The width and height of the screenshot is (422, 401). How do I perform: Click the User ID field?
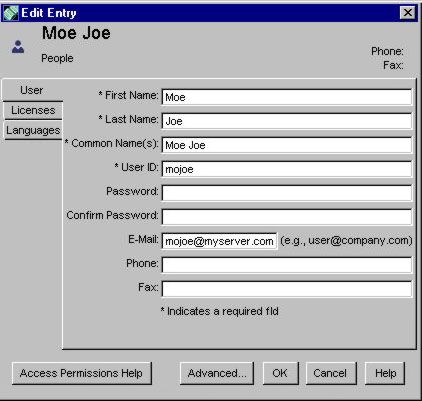[287, 169]
